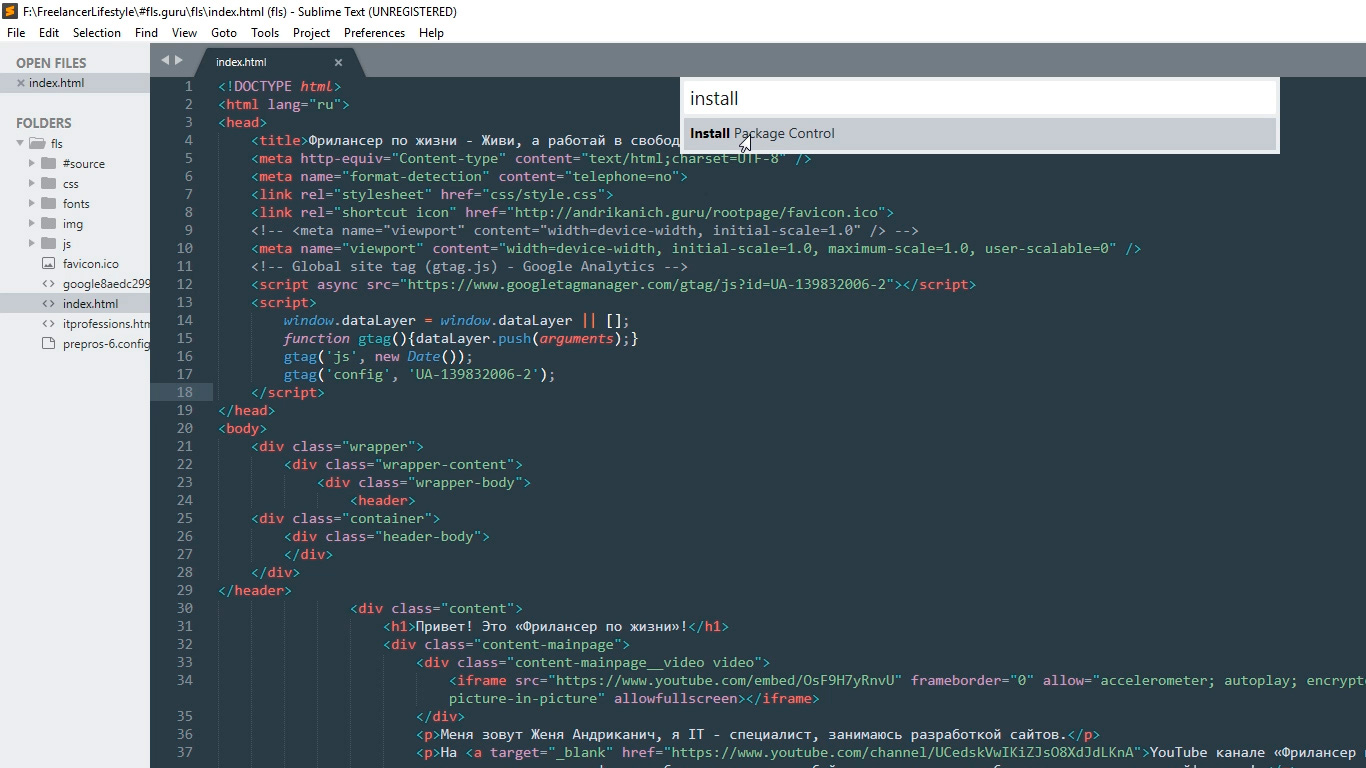Open itprofessions.html in the sidebar
Screen dimensions: 1366x768
click(x=105, y=324)
